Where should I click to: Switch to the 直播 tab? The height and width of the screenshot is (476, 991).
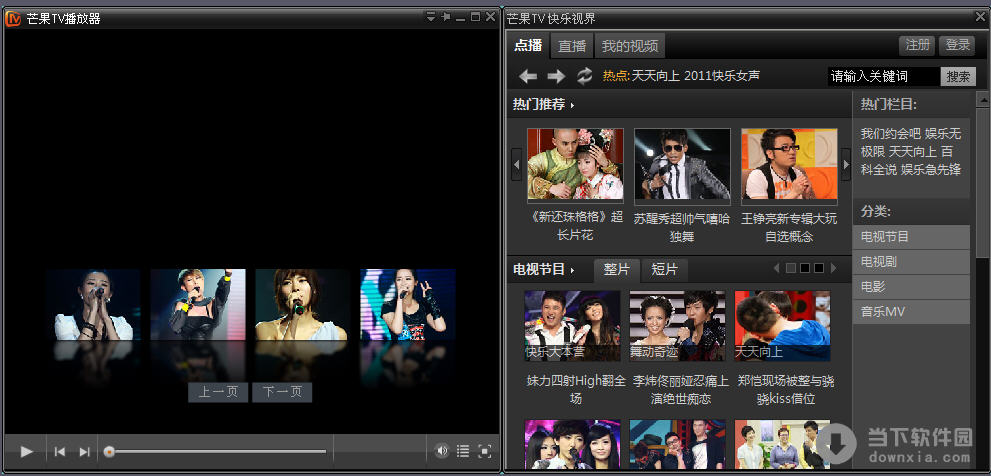(x=572, y=46)
